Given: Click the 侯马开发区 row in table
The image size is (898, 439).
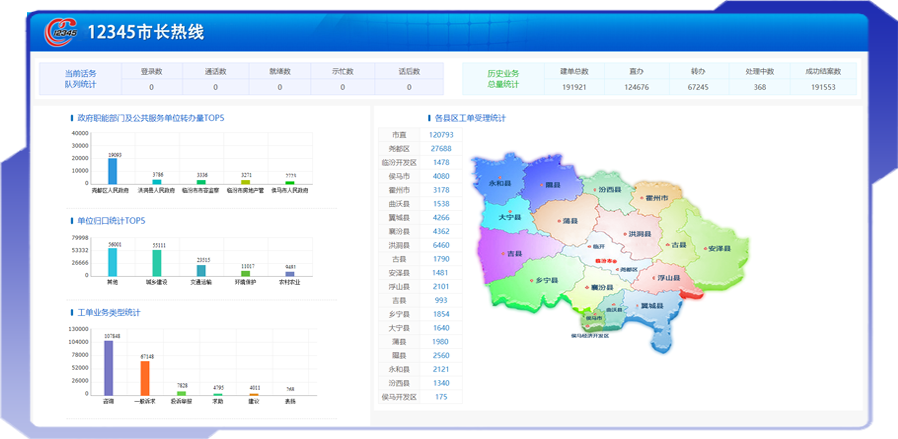Looking at the screenshot, I should click(x=420, y=397).
